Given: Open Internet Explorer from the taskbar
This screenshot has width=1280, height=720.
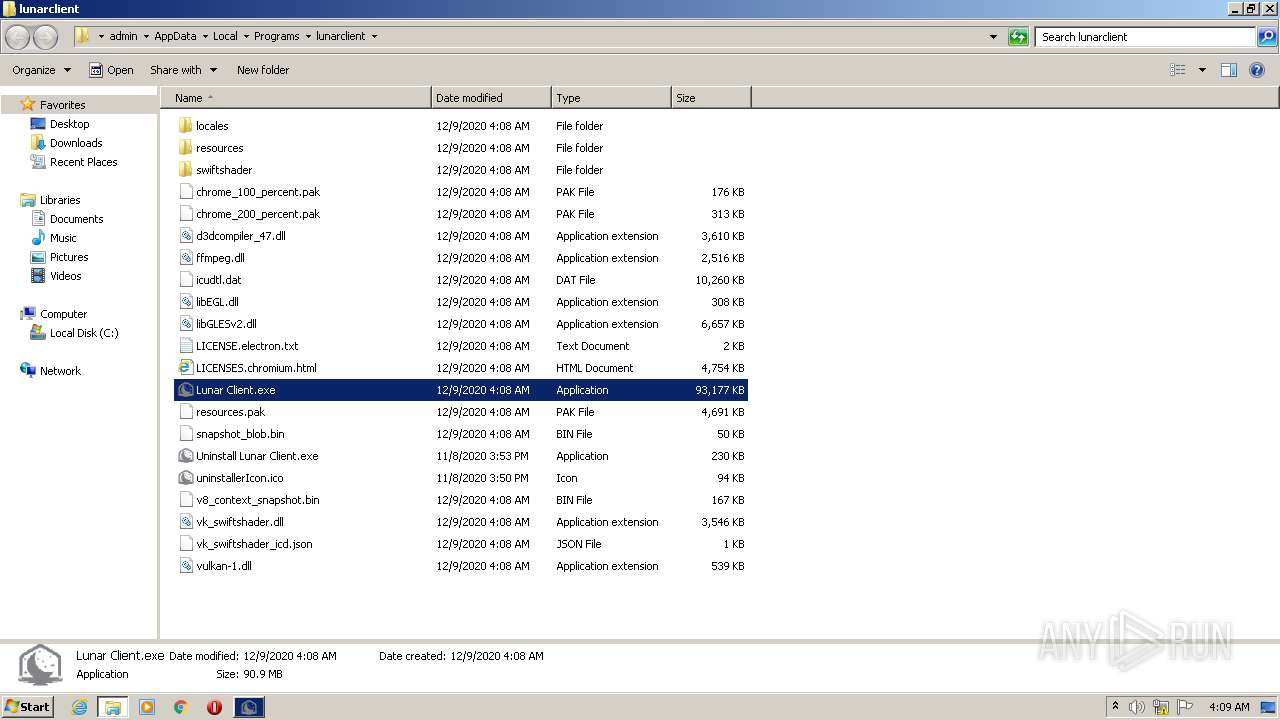Looking at the screenshot, I should click(x=79, y=707).
